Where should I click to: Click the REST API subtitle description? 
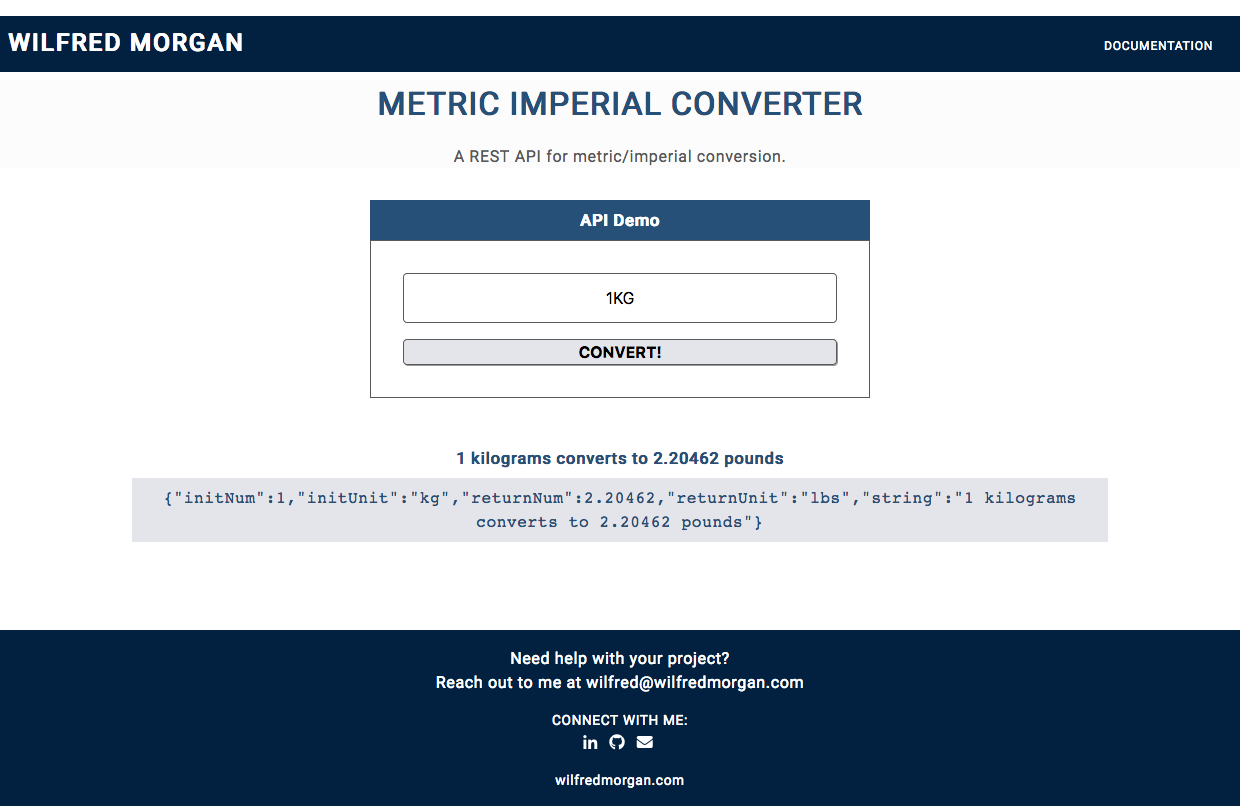pyautogui.click(x=620, y=156)
